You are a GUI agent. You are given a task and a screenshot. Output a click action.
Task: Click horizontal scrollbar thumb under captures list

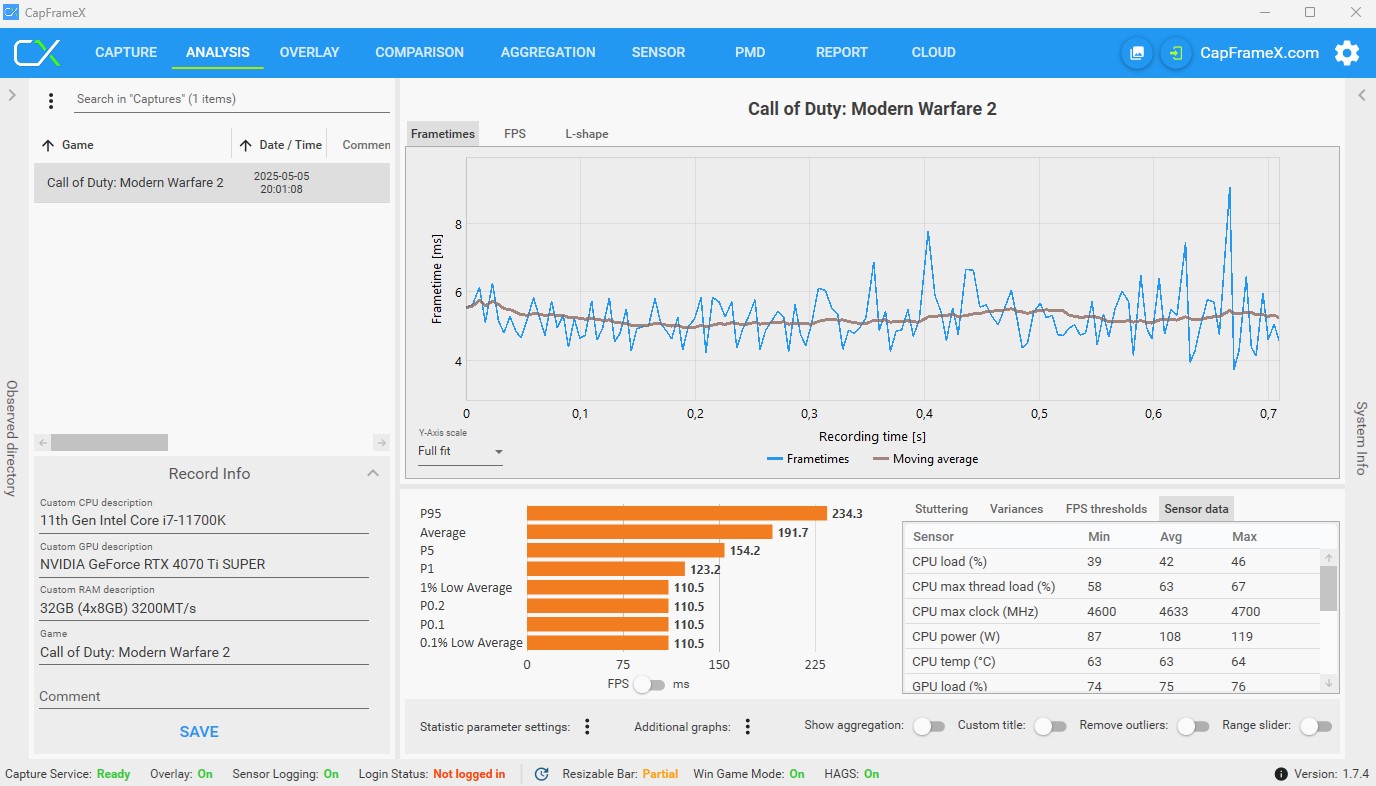pyautogui.click(x=109, y=442)
